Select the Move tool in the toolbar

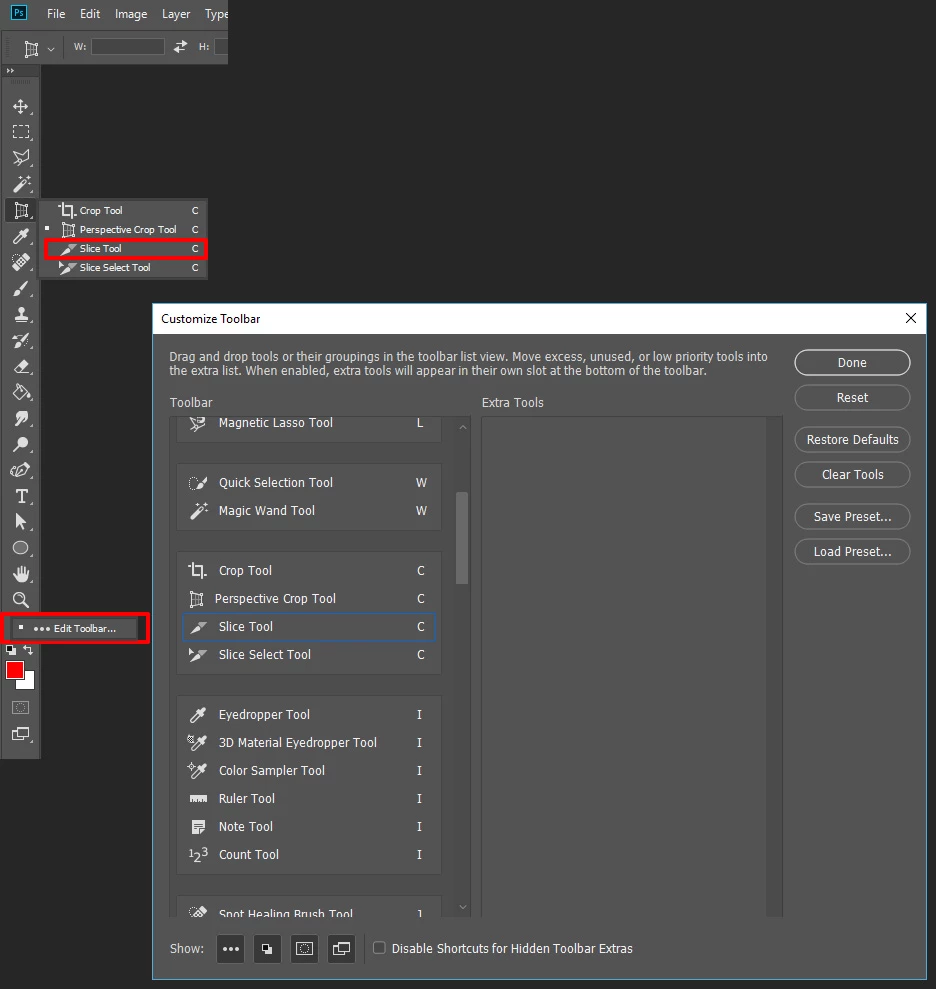(21, 106)
